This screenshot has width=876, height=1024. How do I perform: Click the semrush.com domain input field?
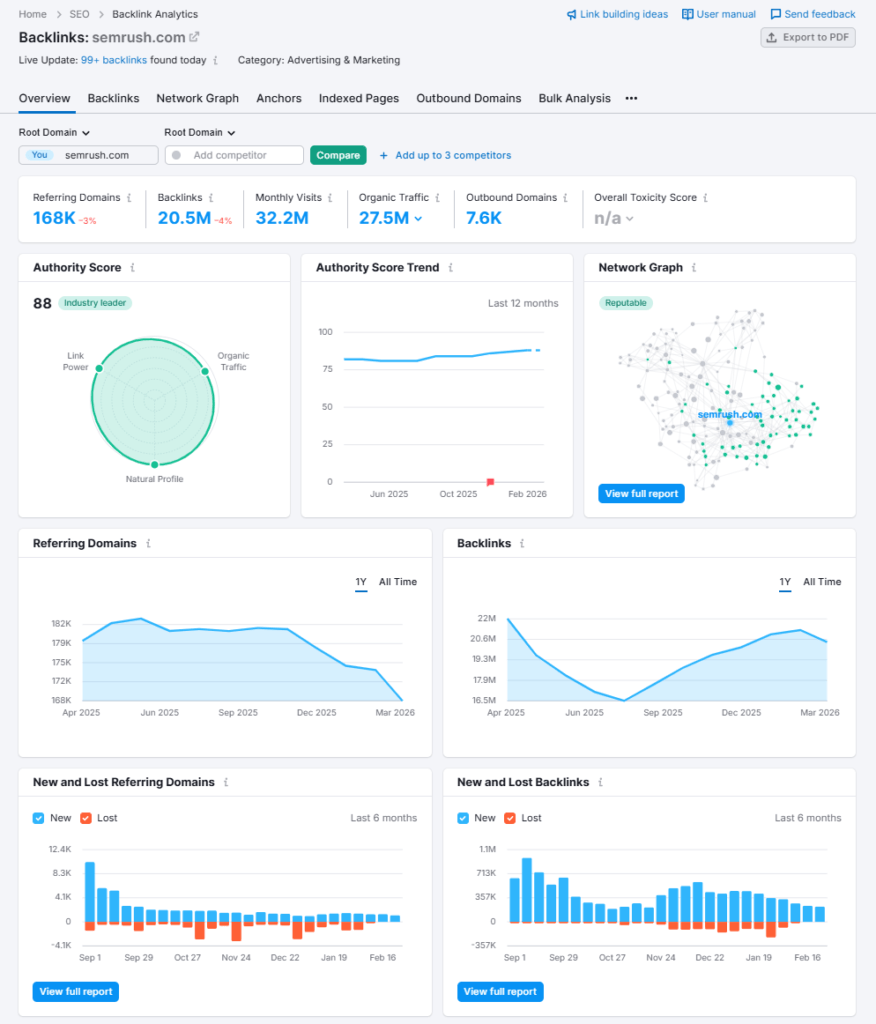[x=89, y=155]
